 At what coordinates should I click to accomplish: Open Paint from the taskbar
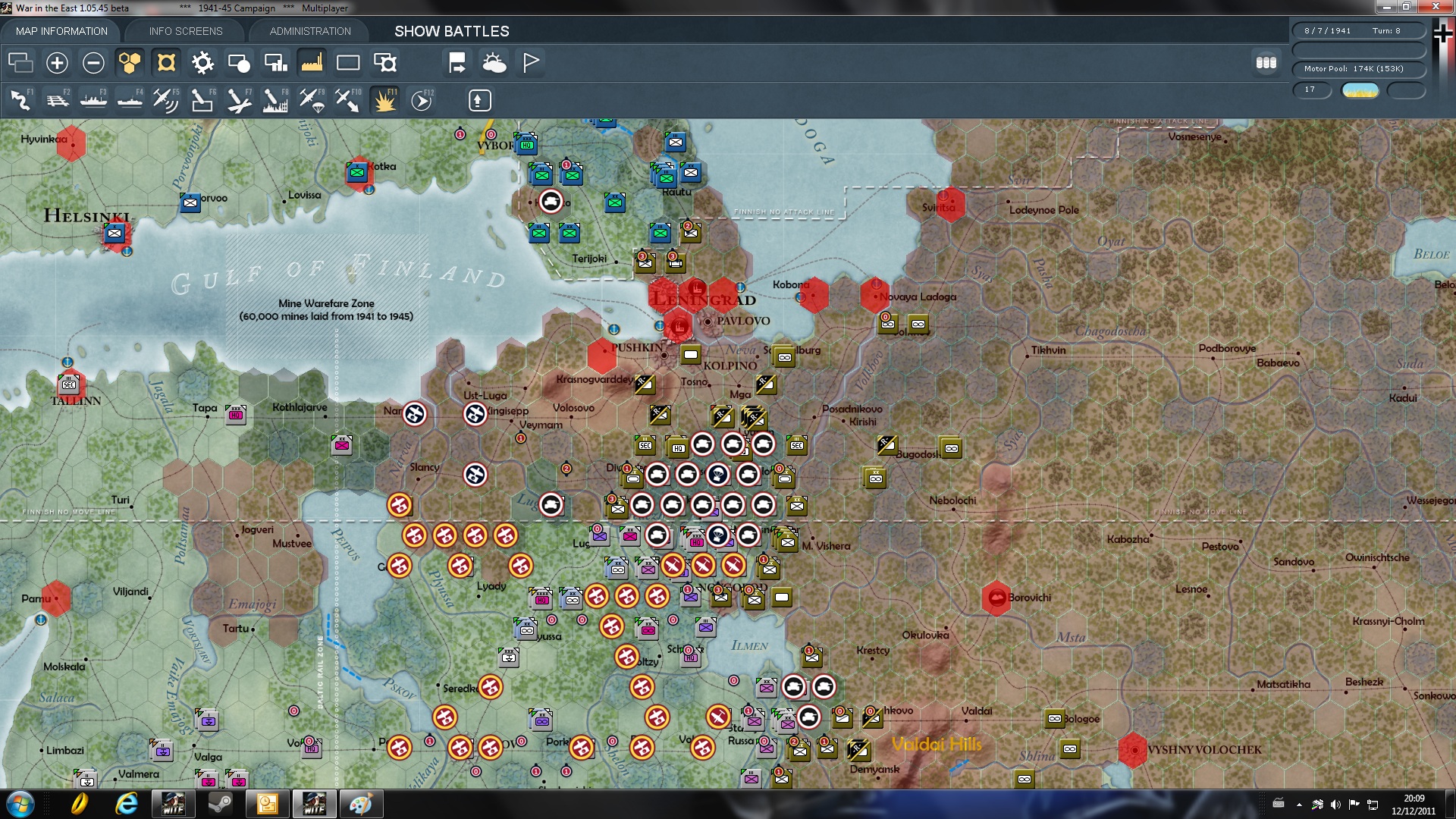click(360, 804)
